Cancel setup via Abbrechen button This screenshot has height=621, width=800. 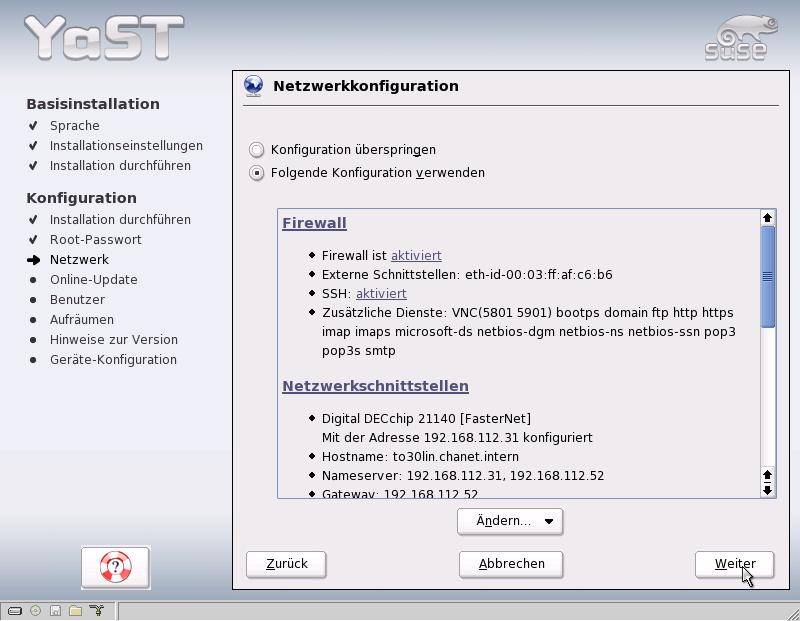(511, 564)
